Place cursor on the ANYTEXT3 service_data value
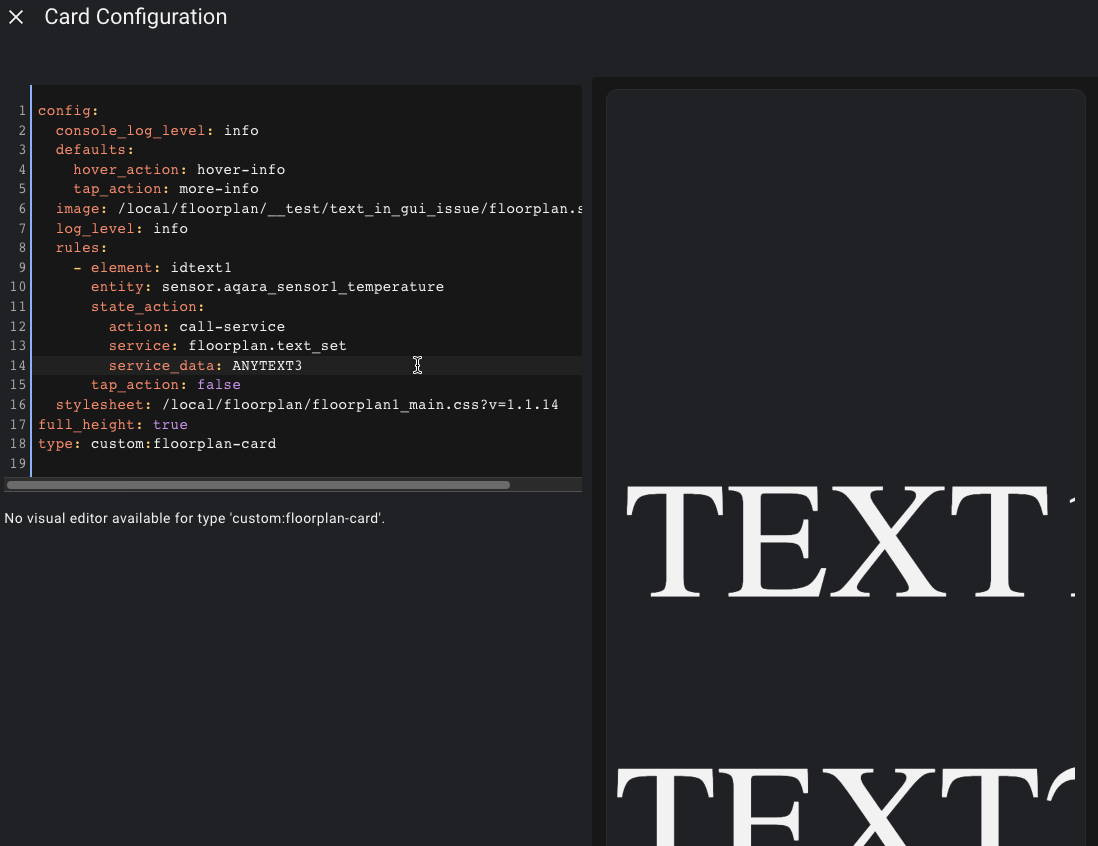The image size is (1098, 846). [x=266, y=365]
